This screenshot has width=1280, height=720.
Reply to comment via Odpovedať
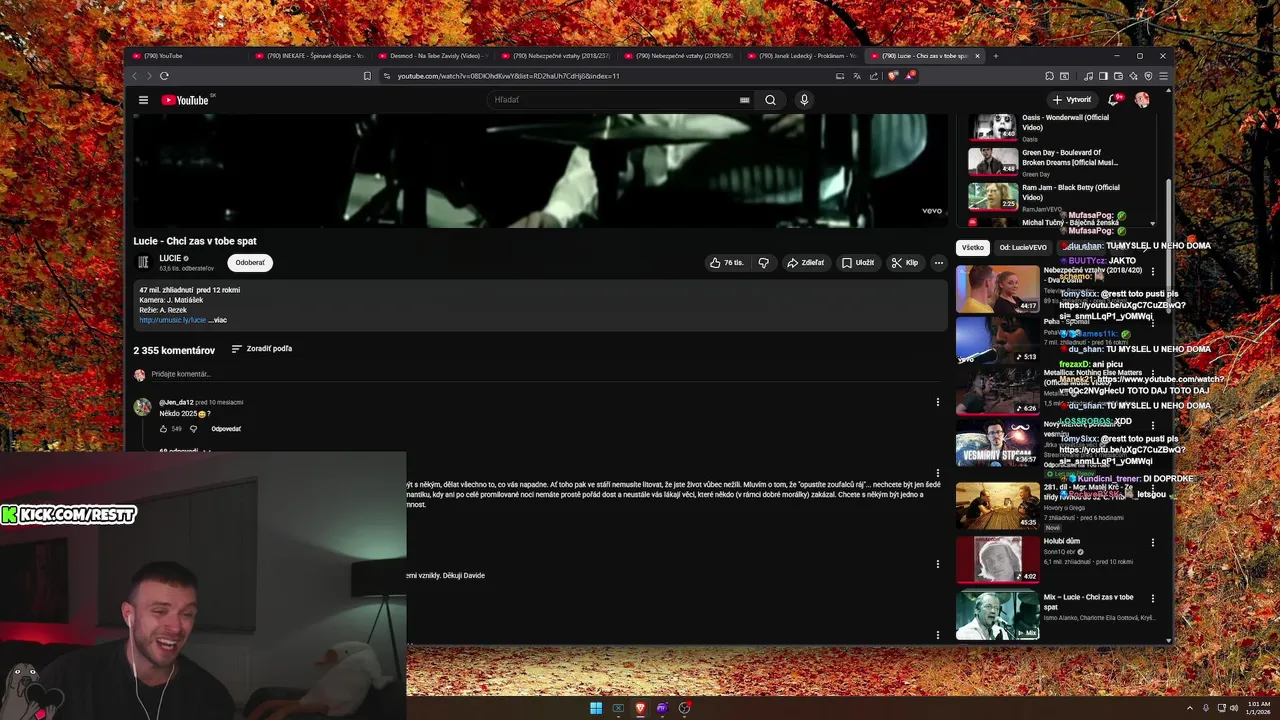(x=226, y=429)
